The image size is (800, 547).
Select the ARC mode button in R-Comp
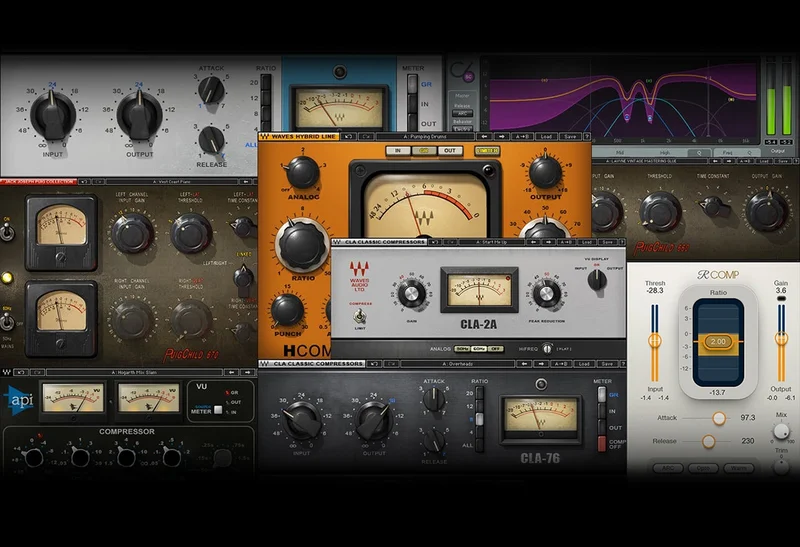click(x=667, y=468)
